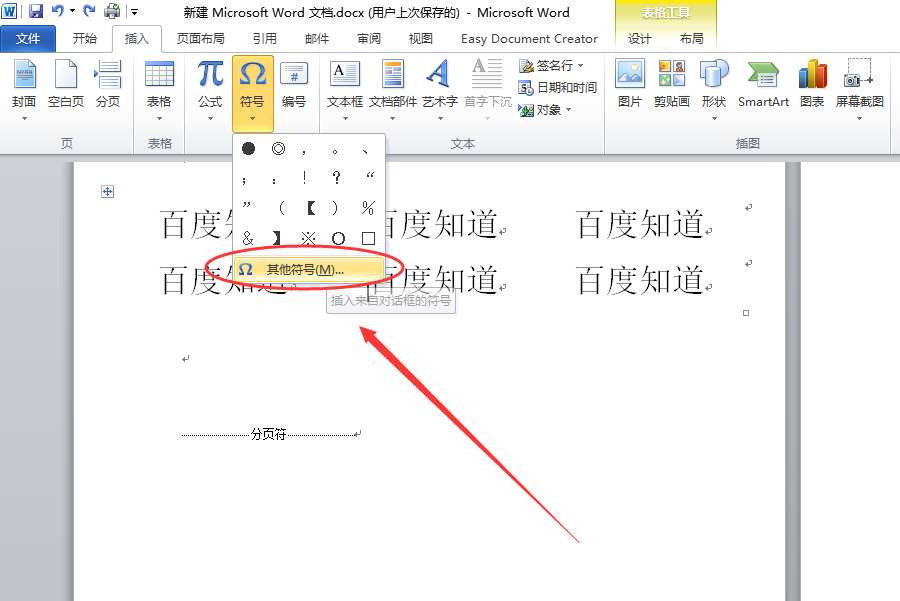Insert the ※ reference mark symbol
The height and width of the screenshot is (601, 900).
308,238
